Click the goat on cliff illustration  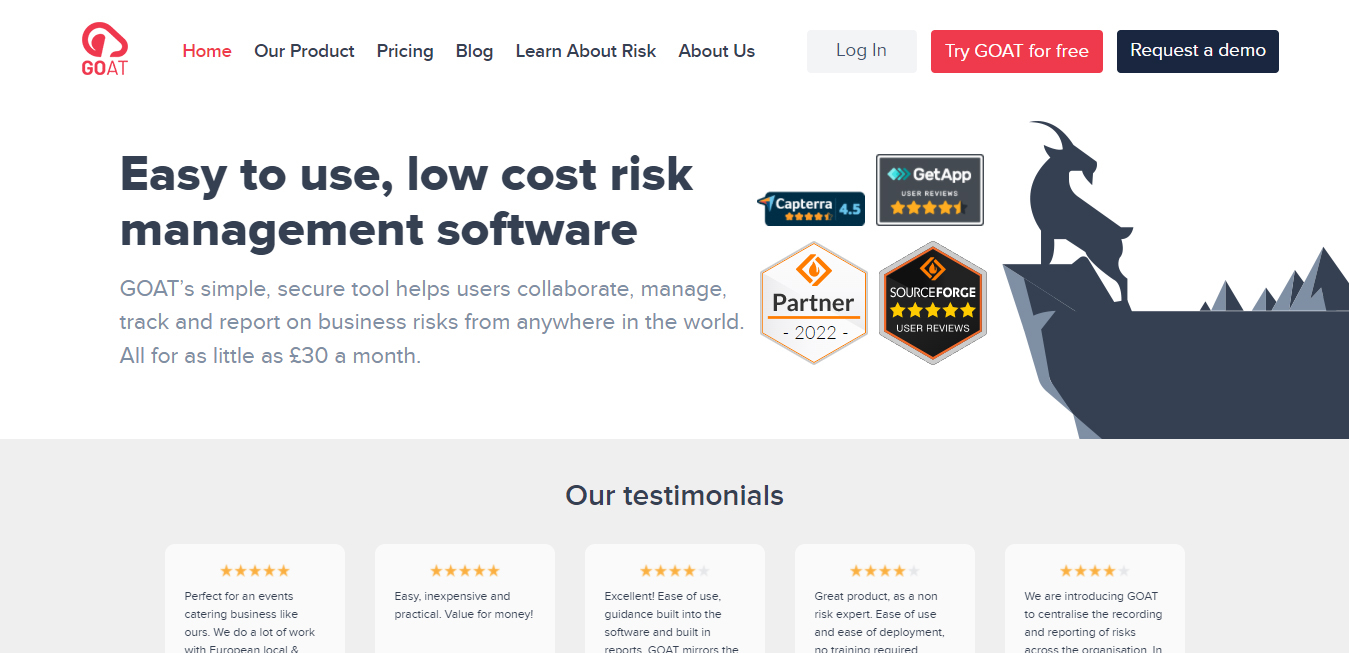click(1175, 280)
